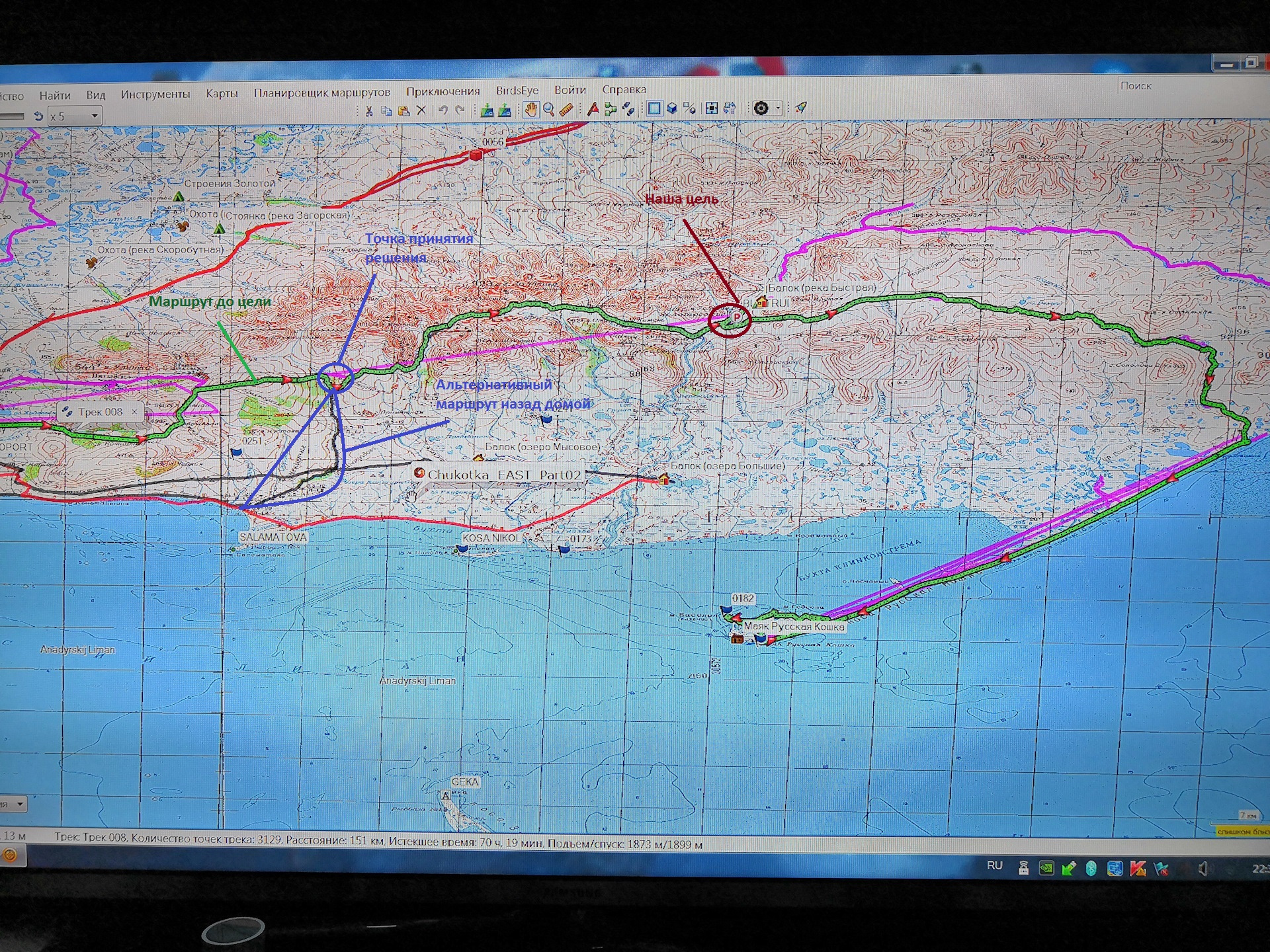
Task: Click the Маяк Русская Кошка label
Action: 794,626
